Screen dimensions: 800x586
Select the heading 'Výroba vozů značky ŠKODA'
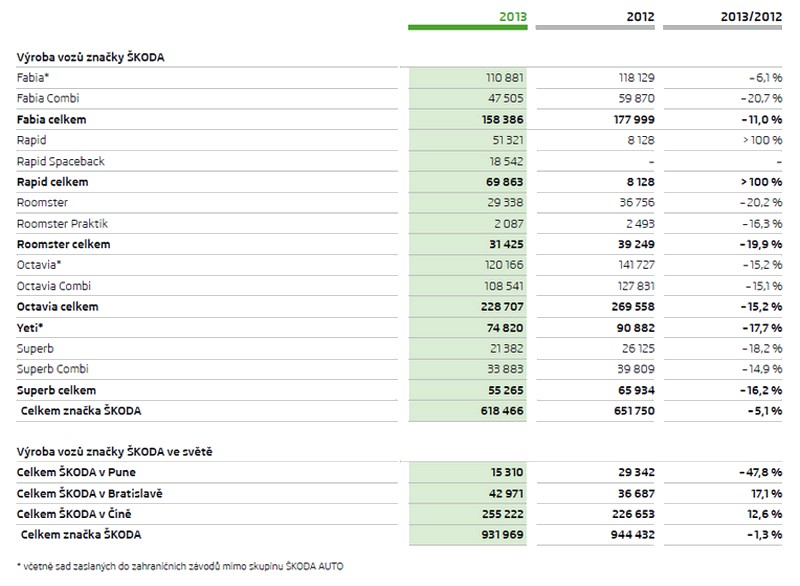[x=90, y=57]
